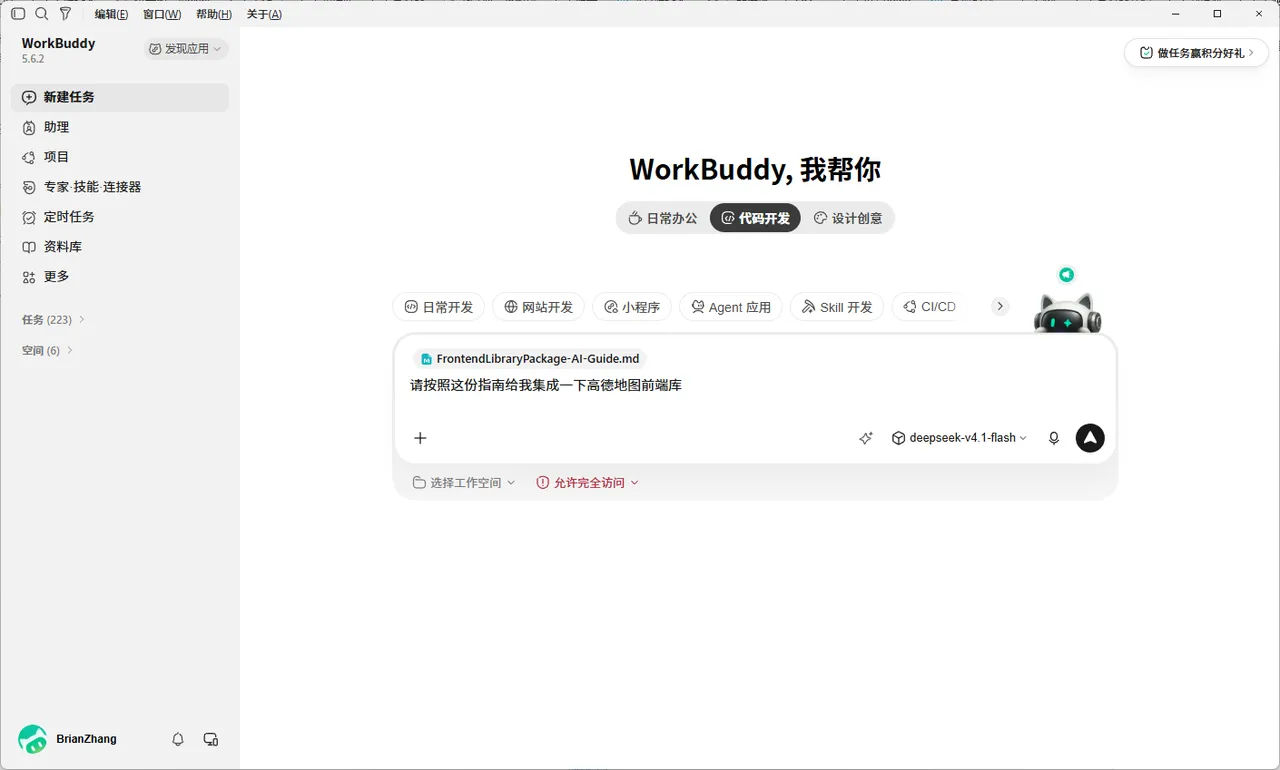Viewport: 1280px width, 770px height.
Task: Expand the 选择工作空间 dropdown
Action: tap(464, 482)
